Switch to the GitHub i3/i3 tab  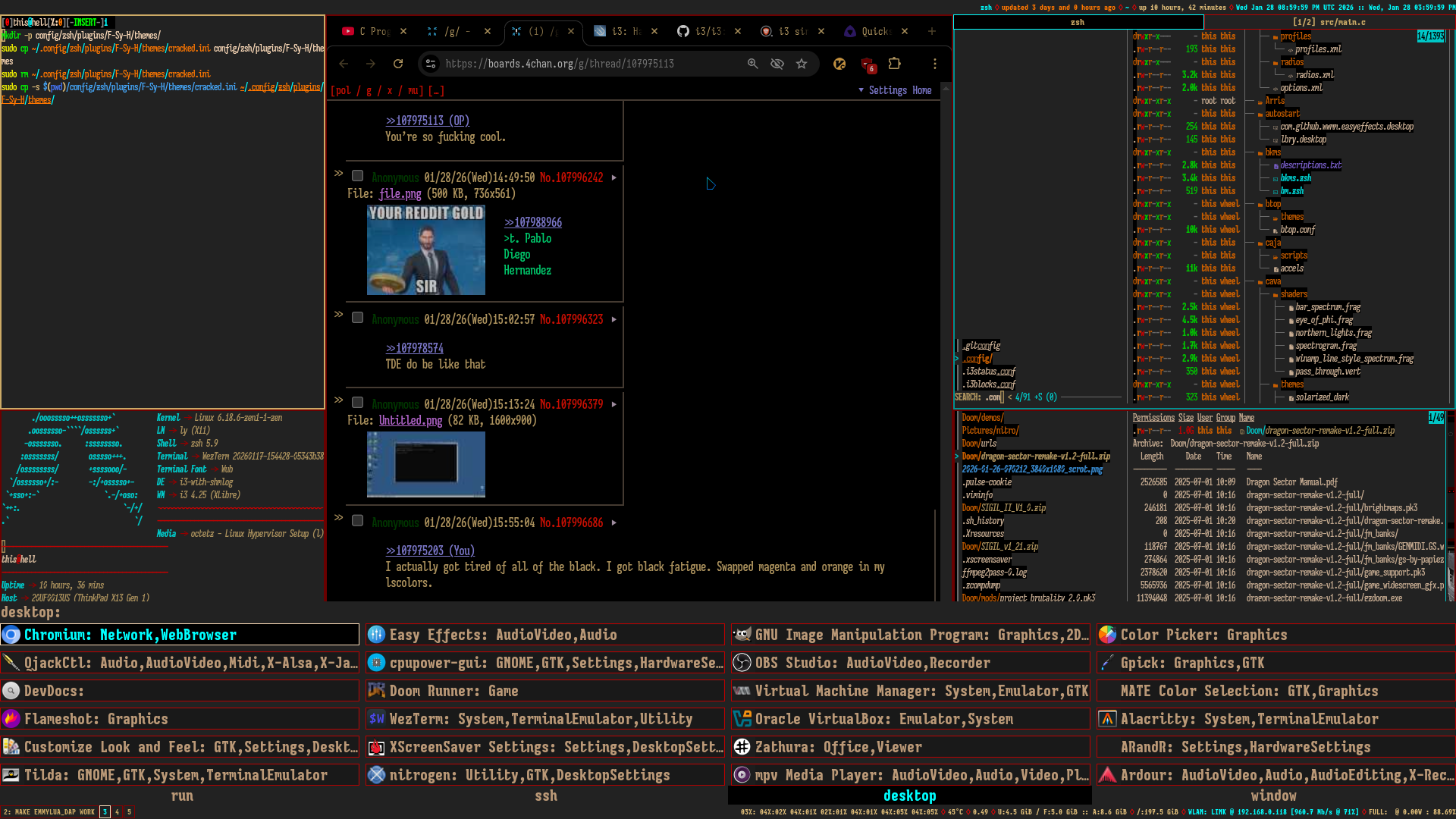click(x=701, y=31)
